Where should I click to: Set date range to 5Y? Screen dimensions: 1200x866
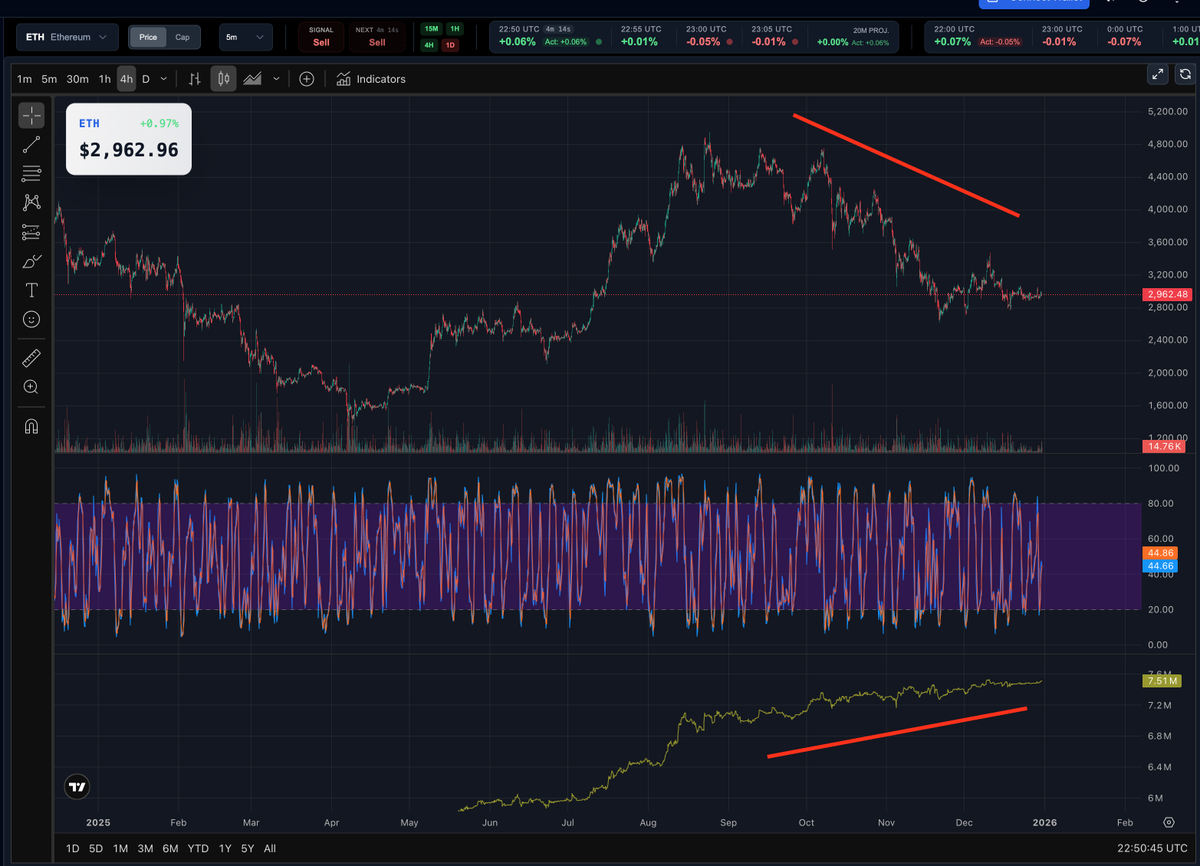pos(248,848)
